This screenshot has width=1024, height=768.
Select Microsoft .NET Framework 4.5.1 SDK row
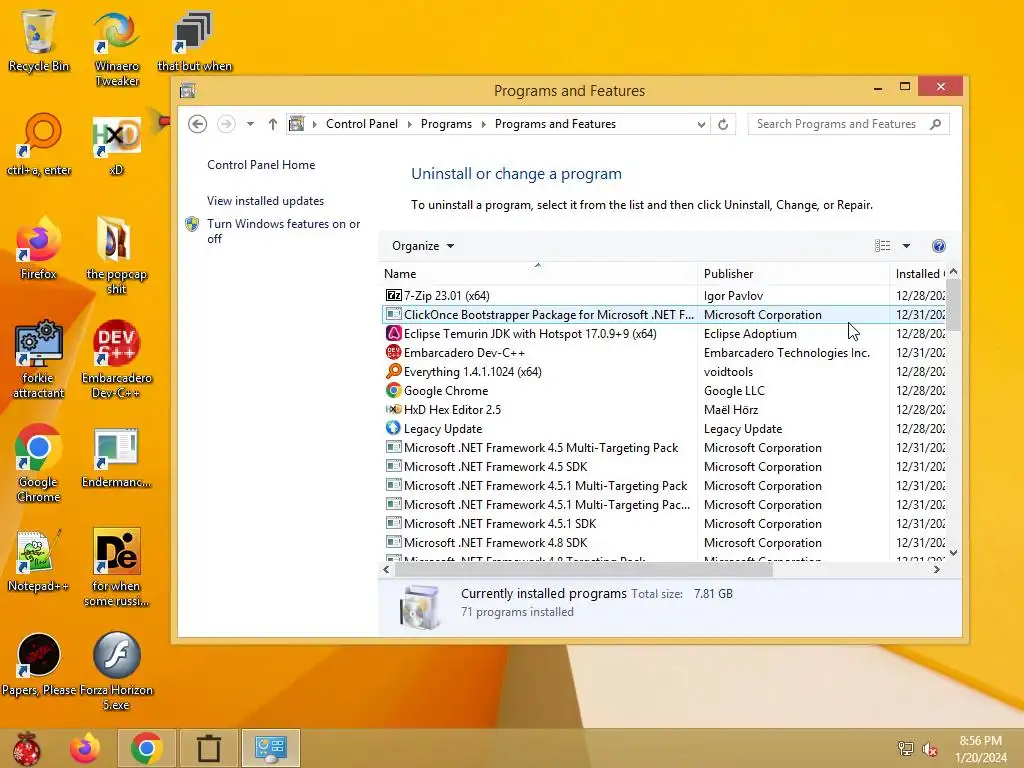click(x=663, y=524)
